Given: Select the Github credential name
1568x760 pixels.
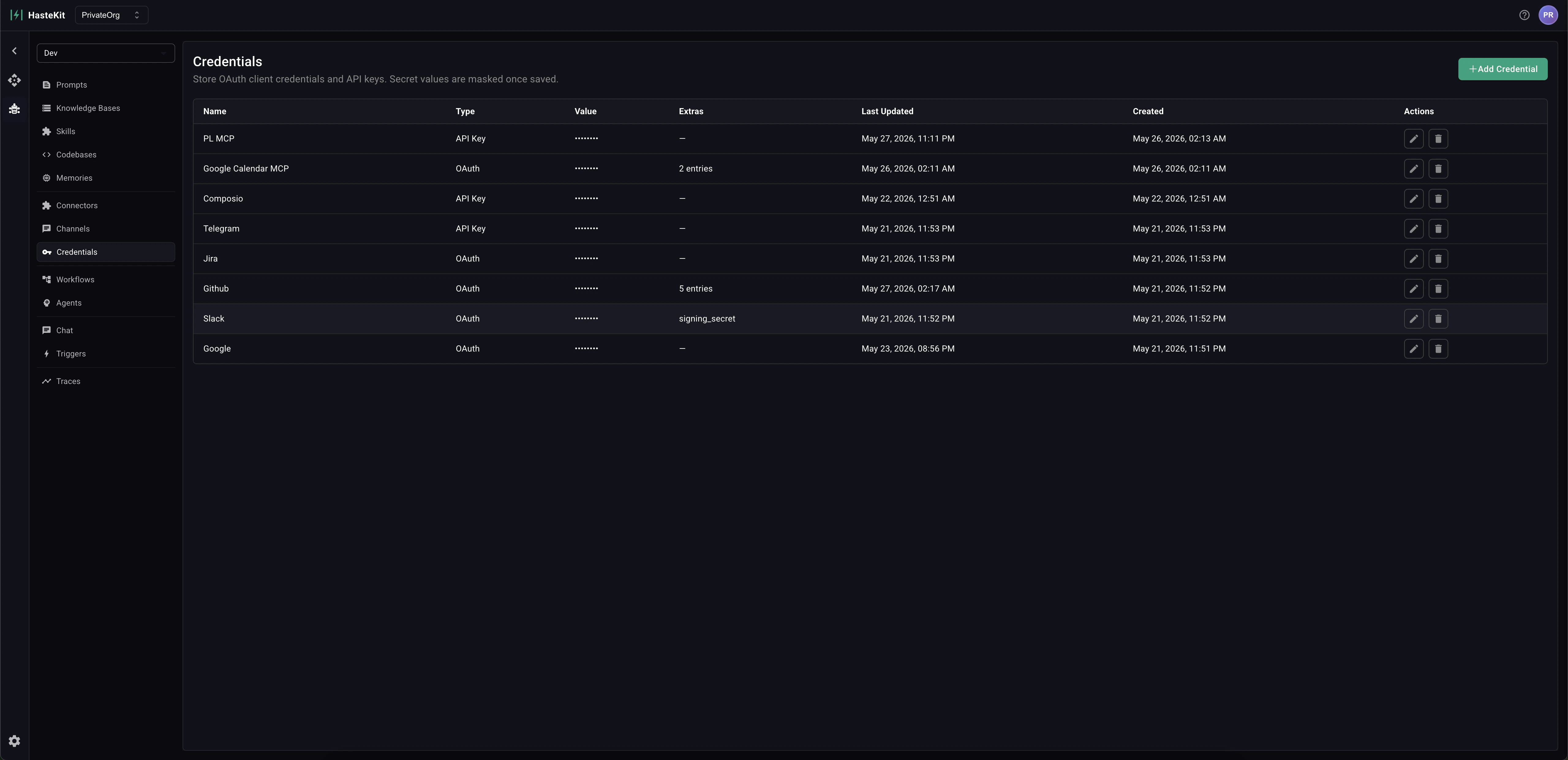Looking at the screenshot, I should (216, 288).
